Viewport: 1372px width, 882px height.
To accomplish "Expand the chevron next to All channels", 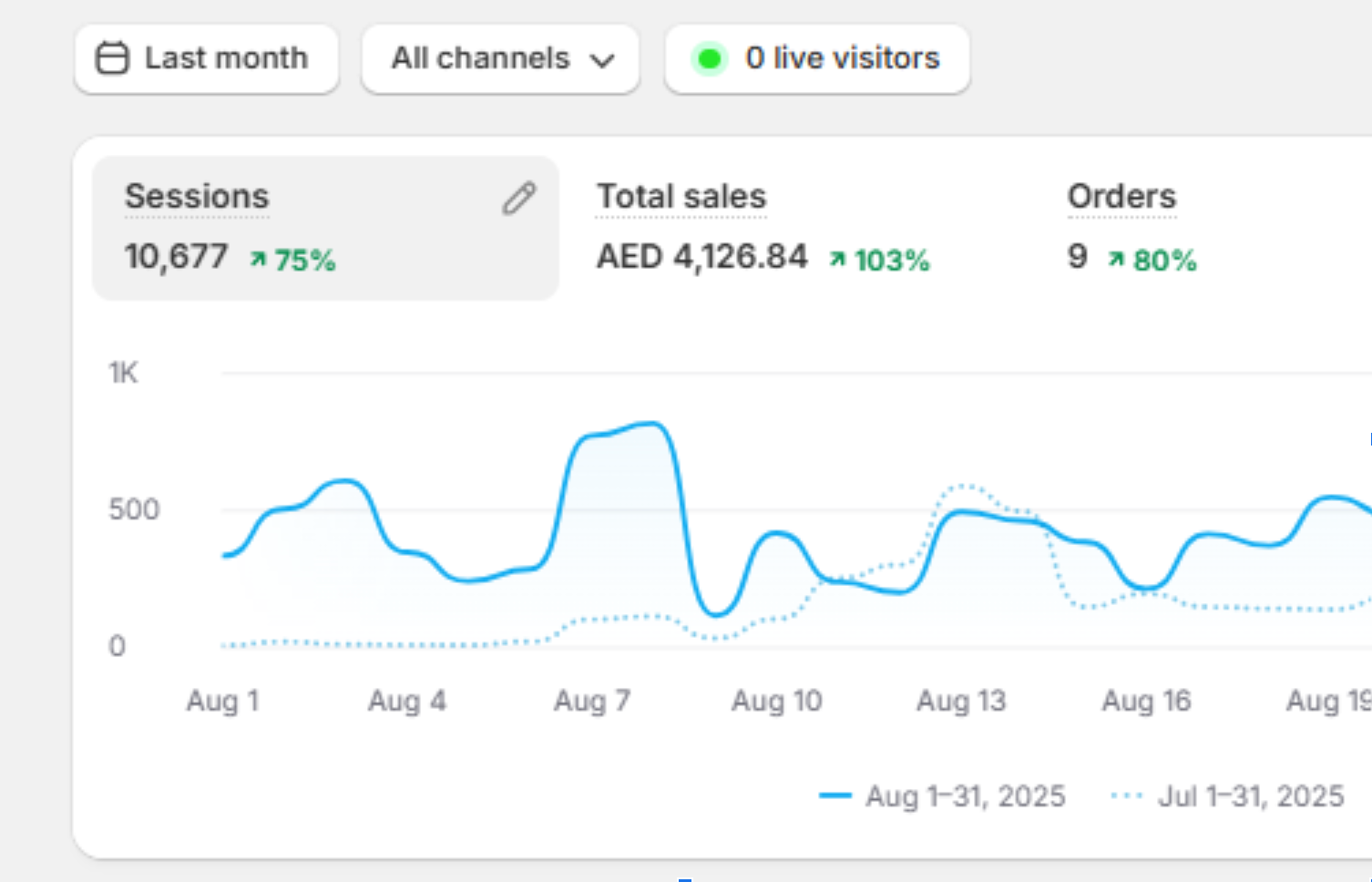I will point(602,61).
